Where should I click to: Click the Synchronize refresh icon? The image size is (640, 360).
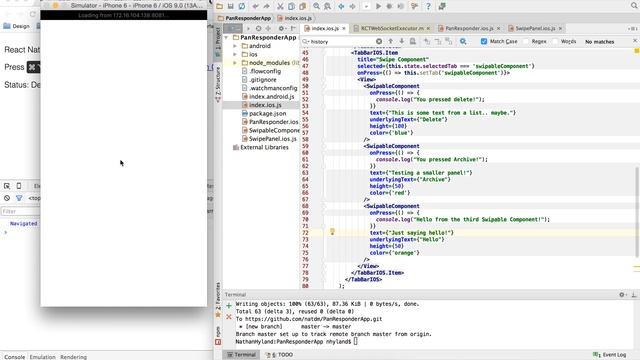(242, 6)
